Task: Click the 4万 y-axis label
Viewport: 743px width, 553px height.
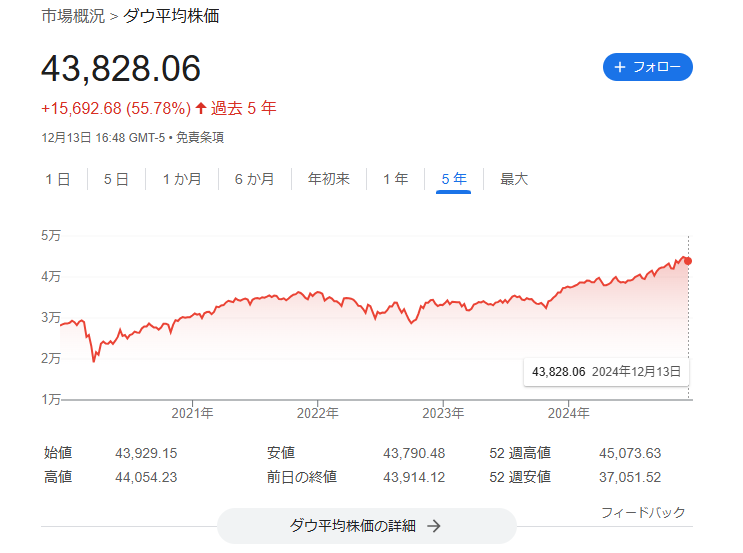Action: 51,276
